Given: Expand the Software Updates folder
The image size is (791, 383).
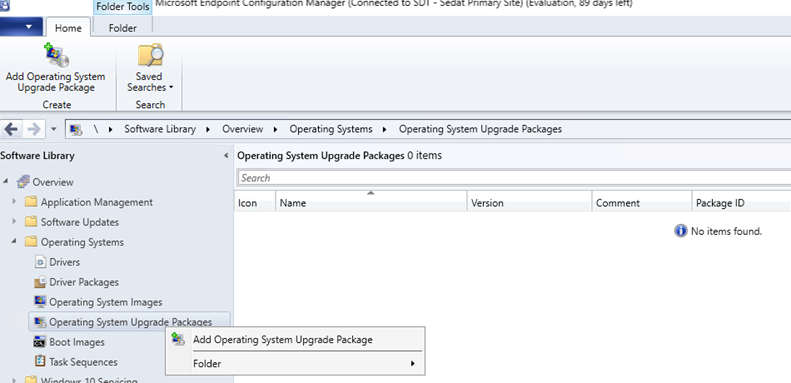Looking at the screenshot, I should (14, 222).
